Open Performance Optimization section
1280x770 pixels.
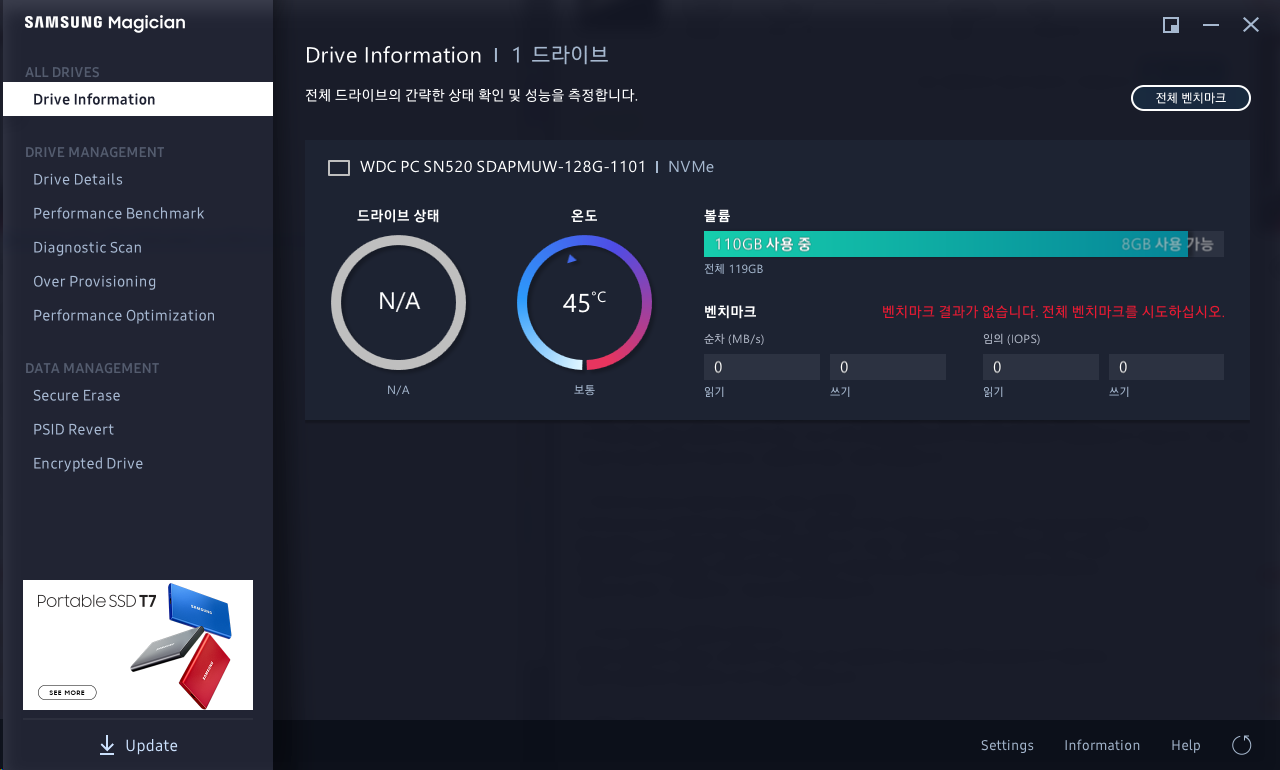tap(124, 315)
